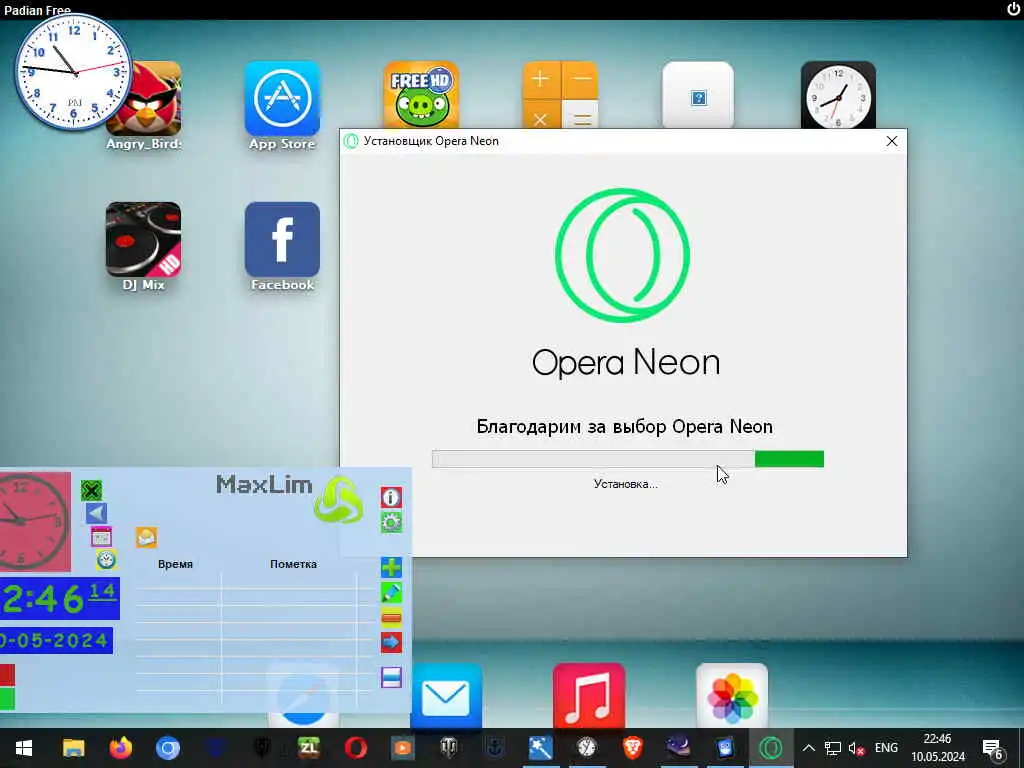Click the MaxLim blue right-arrow icon
The width and height of the screenshot is (1024, 768).
coord(391,643)
